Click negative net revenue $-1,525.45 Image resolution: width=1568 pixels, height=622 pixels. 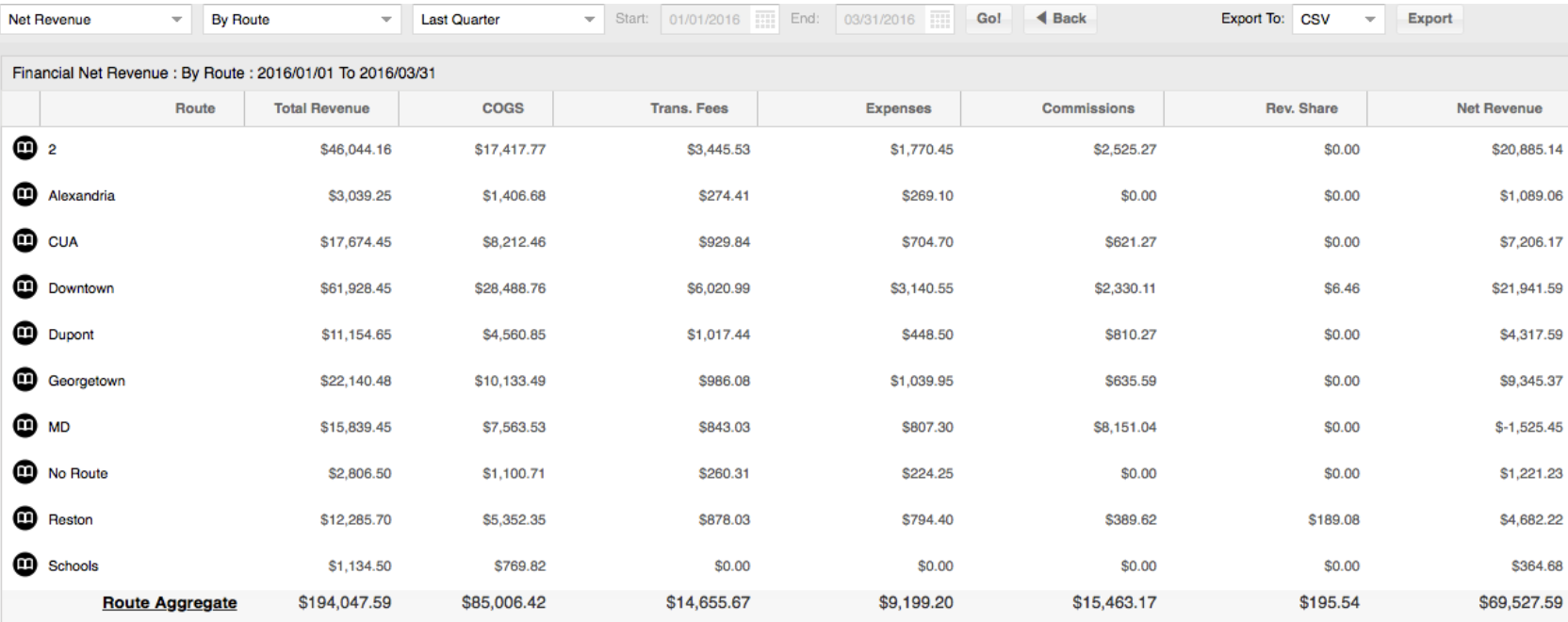1528,427
